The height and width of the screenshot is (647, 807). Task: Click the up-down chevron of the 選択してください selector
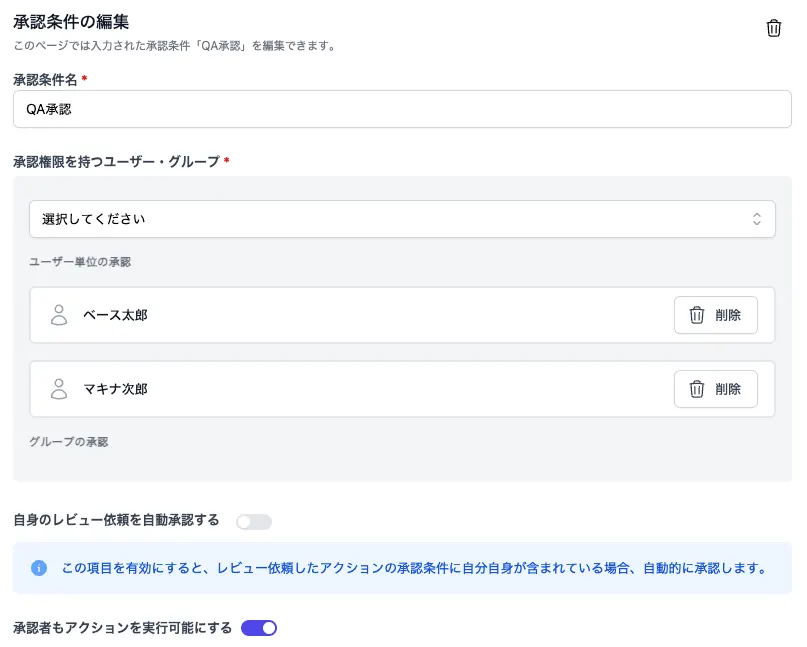tap(756, 219)
